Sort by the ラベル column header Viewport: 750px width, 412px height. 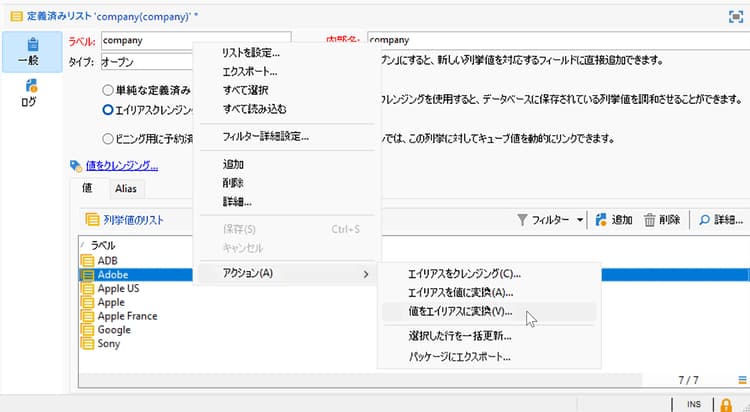[x=103, y=245]
